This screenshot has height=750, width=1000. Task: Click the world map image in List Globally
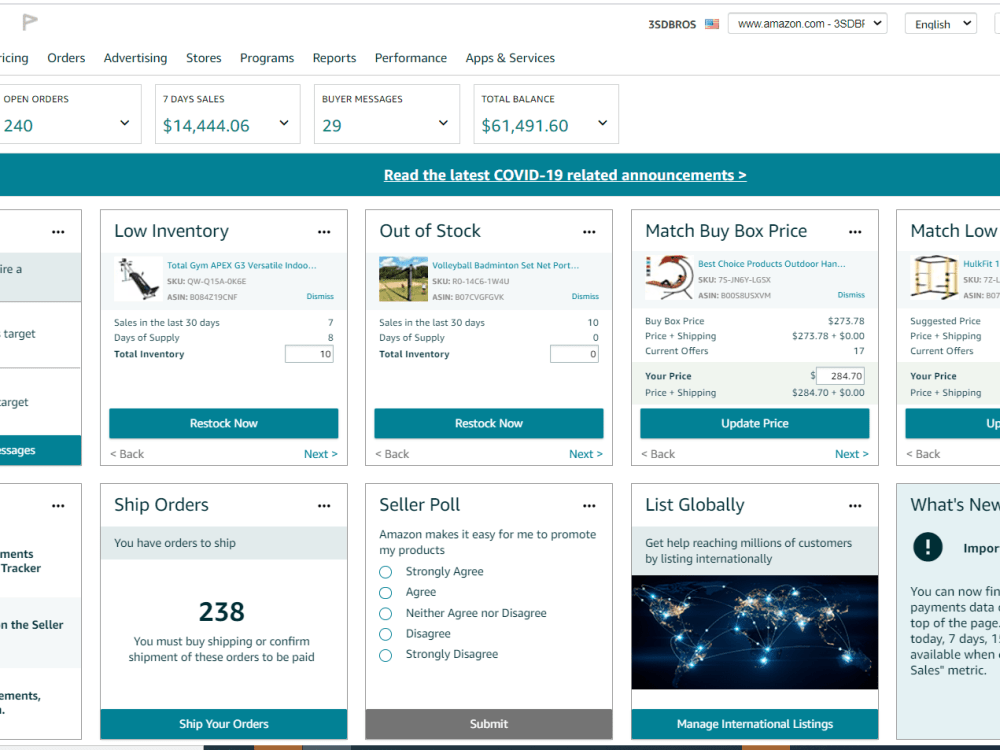point(754,632)
